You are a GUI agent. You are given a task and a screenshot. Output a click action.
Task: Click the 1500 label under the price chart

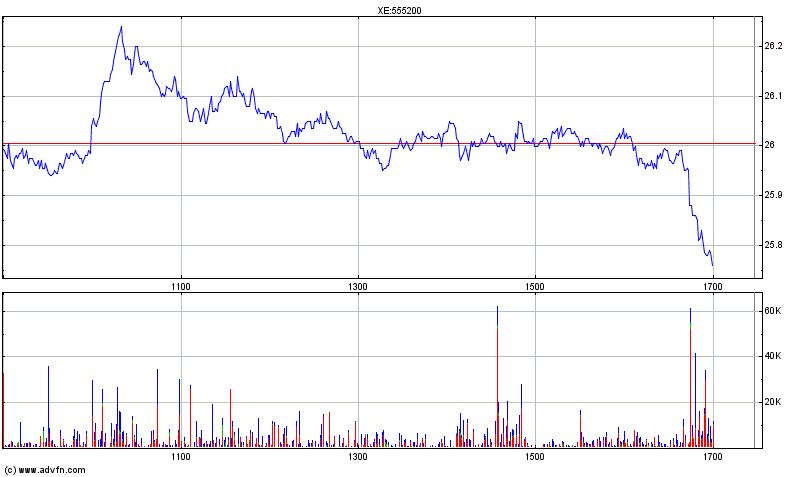pos(535,287)
